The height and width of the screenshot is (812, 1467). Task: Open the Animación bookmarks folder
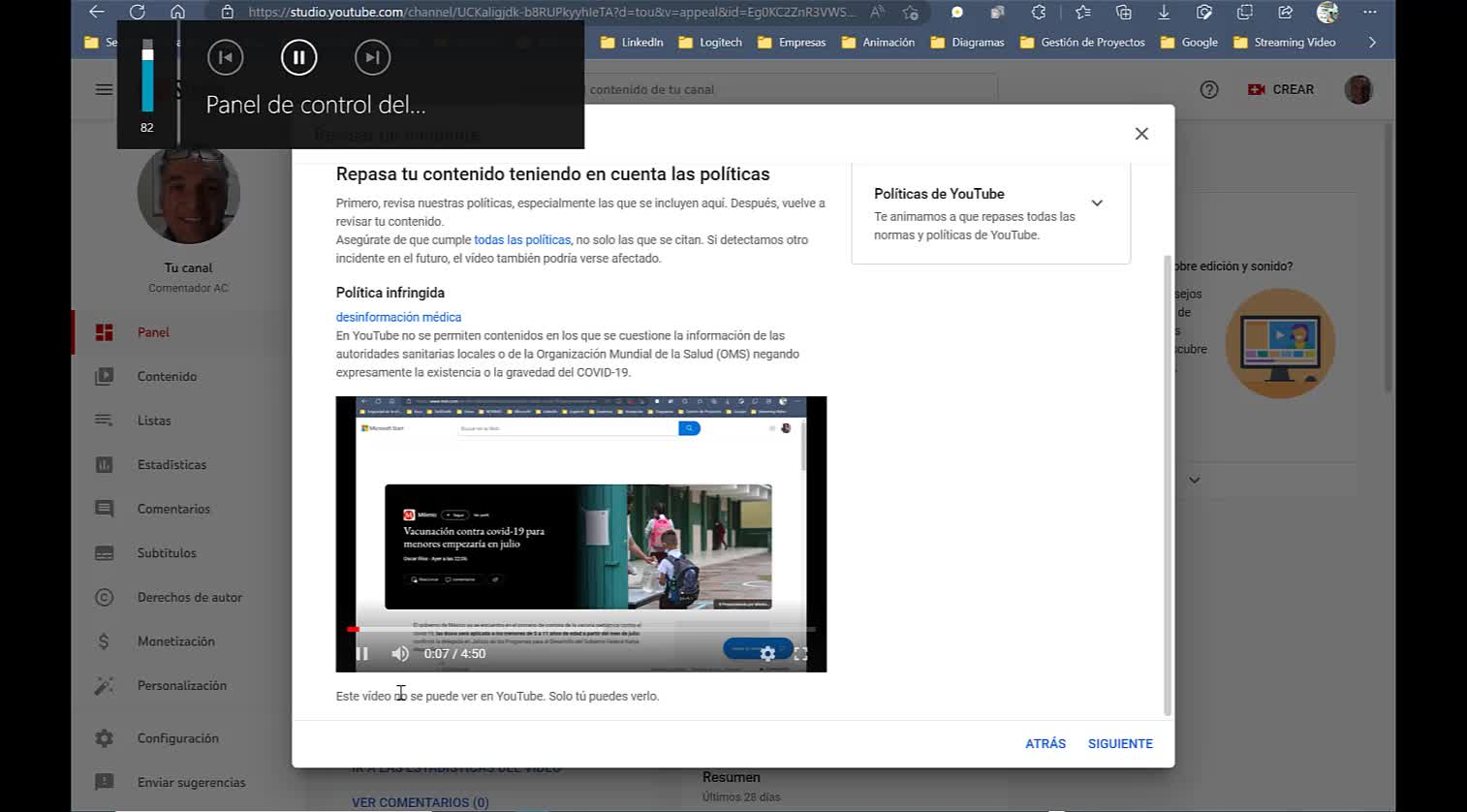click(x=878, y=42)
